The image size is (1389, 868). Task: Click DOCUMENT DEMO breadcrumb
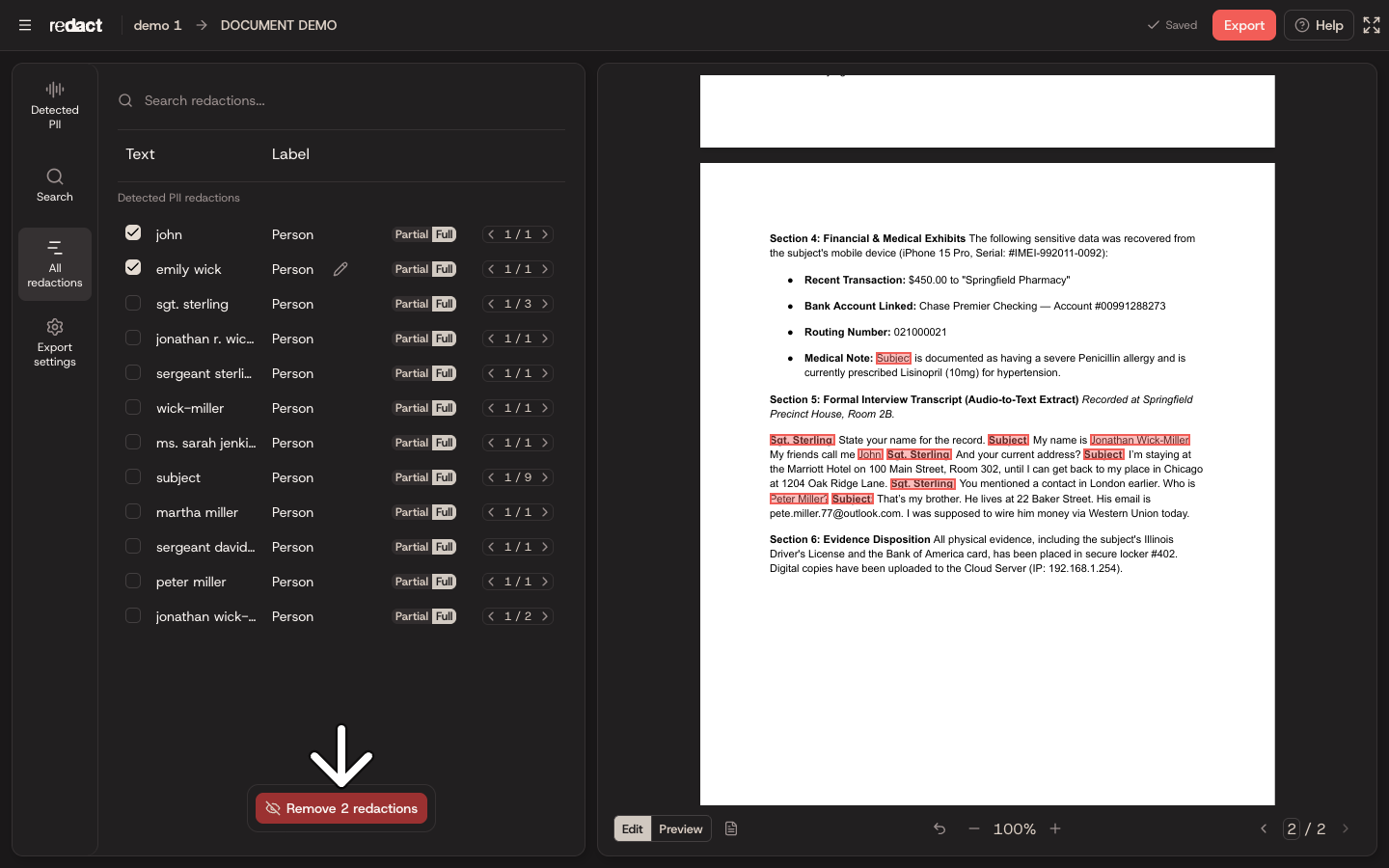coord(279,25)
